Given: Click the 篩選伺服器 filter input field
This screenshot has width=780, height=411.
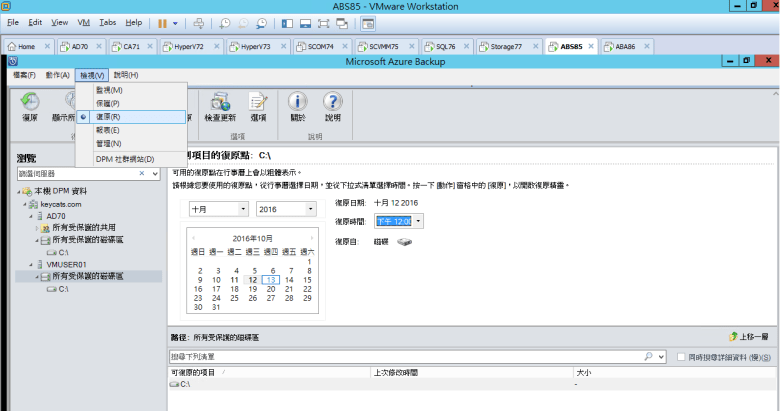Looking at the screenshot, I should [x=82, y=173].
